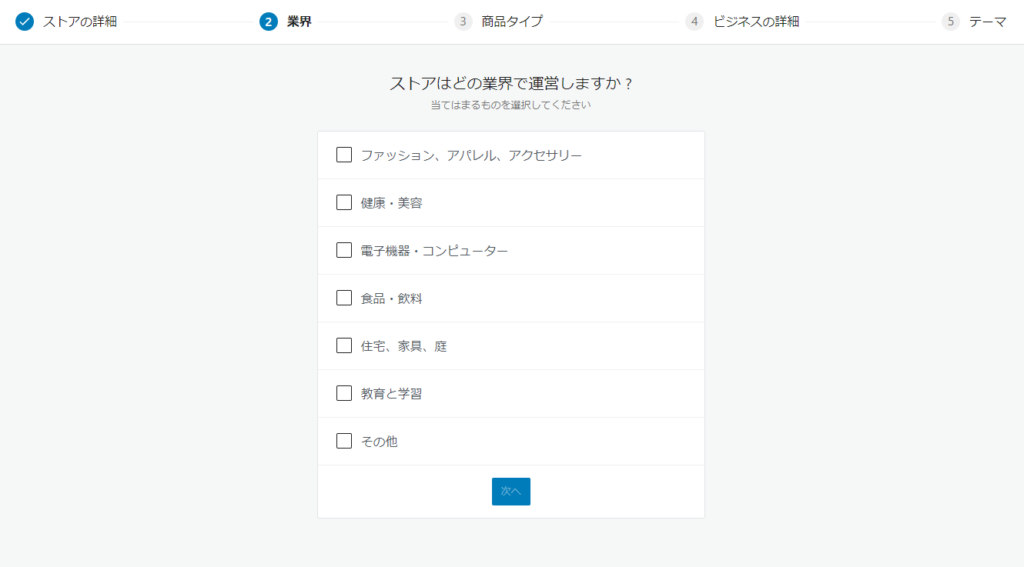
Task: Click the 食品・飲料 option label text
Action: pos(391,299)
